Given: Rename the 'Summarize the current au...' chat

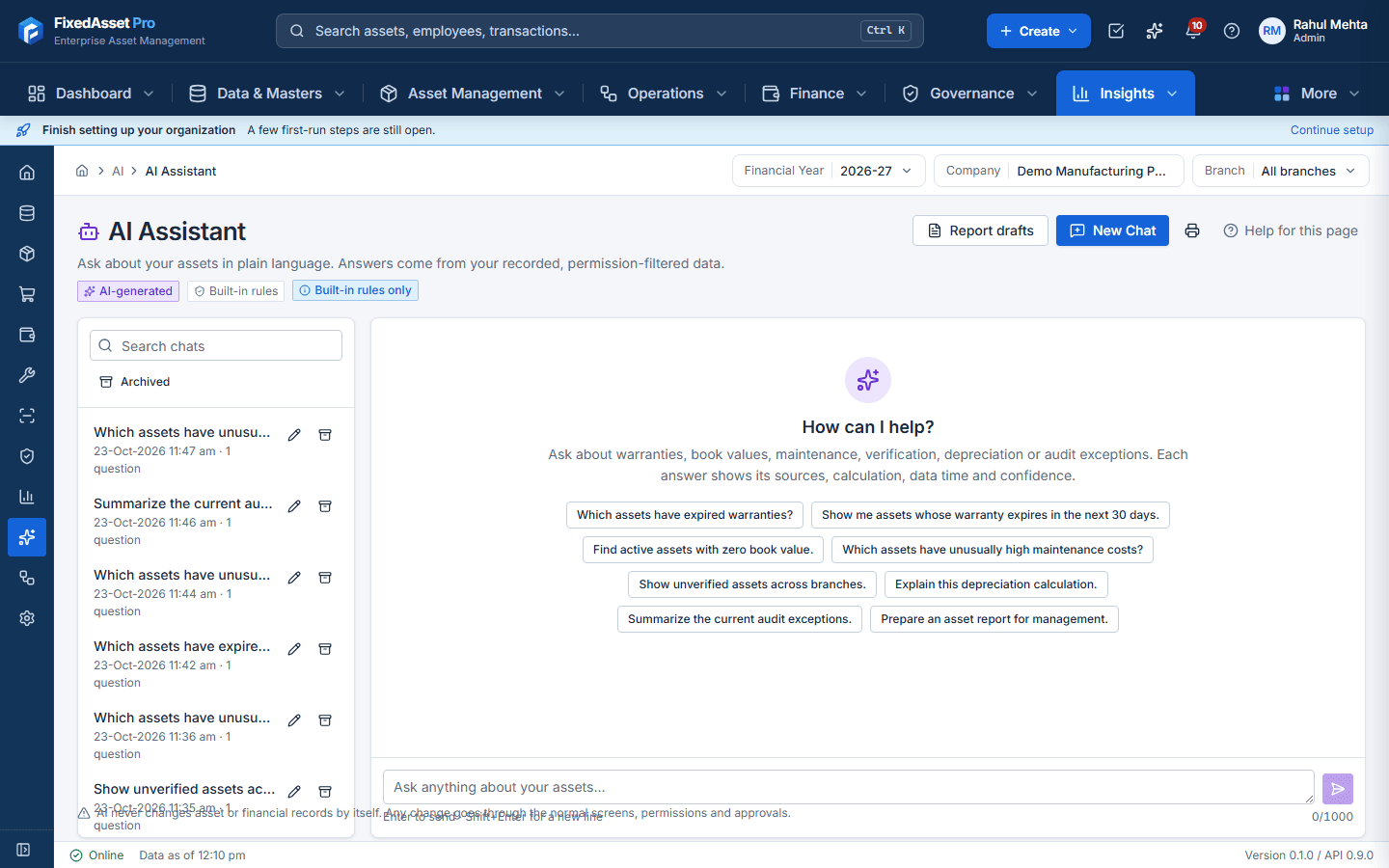Looking at the screenshot, I should [x=294, y=506].
